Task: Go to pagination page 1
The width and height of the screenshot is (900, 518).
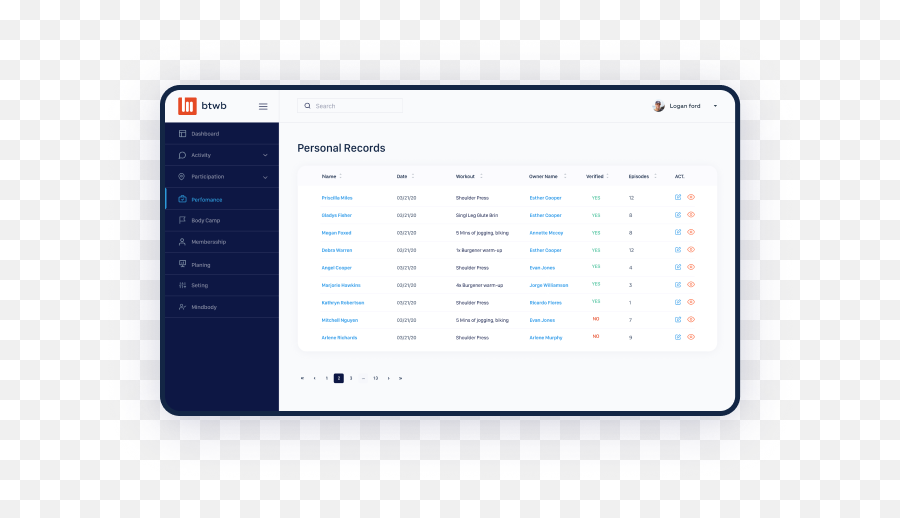Action: (327, 378)
